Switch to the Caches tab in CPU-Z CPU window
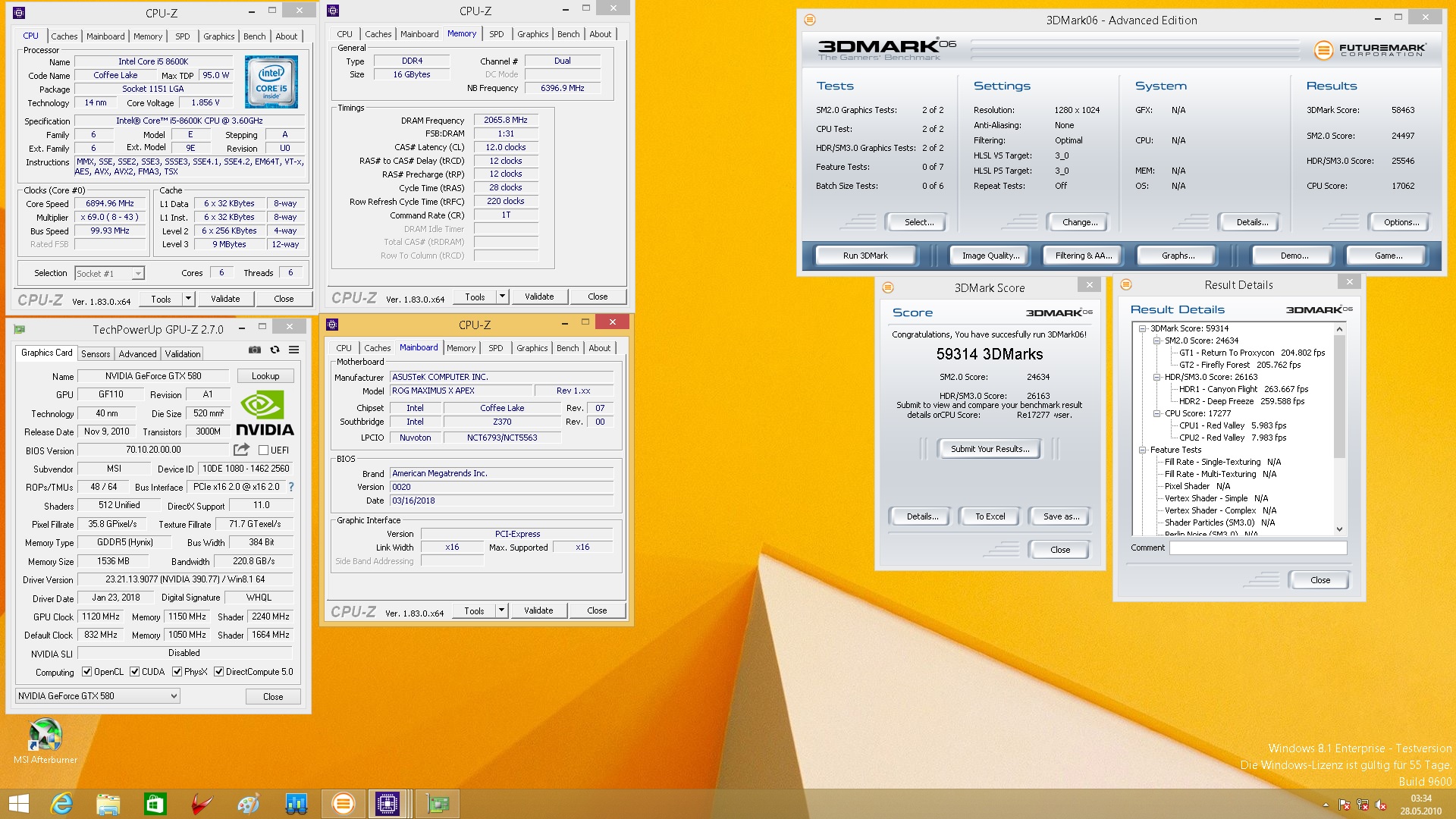 [64, 36]
